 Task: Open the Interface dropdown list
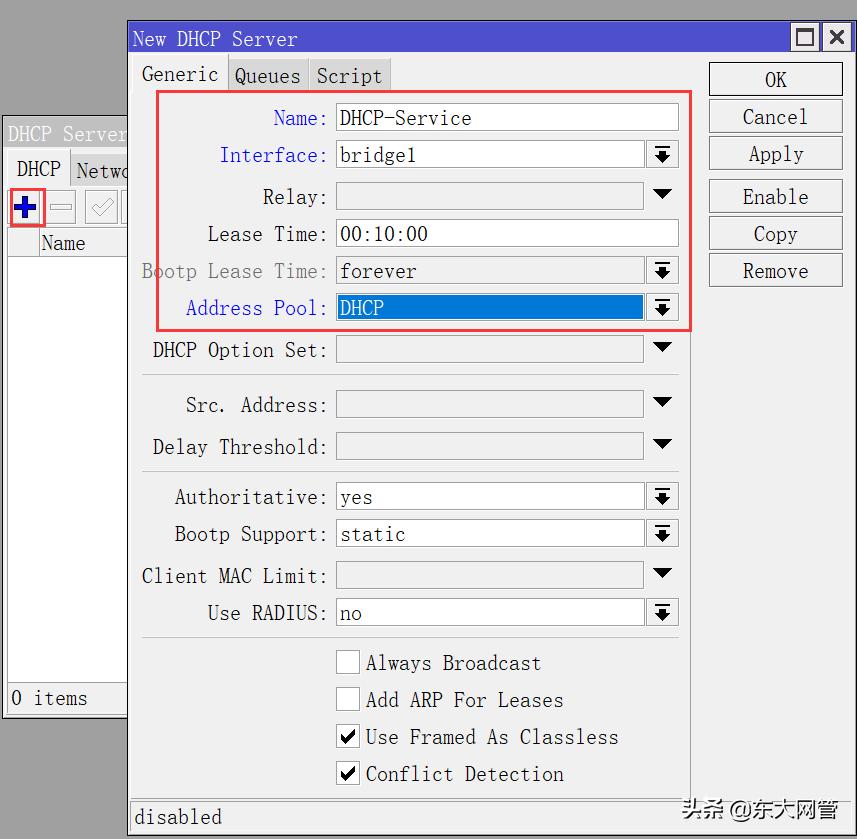662,155
